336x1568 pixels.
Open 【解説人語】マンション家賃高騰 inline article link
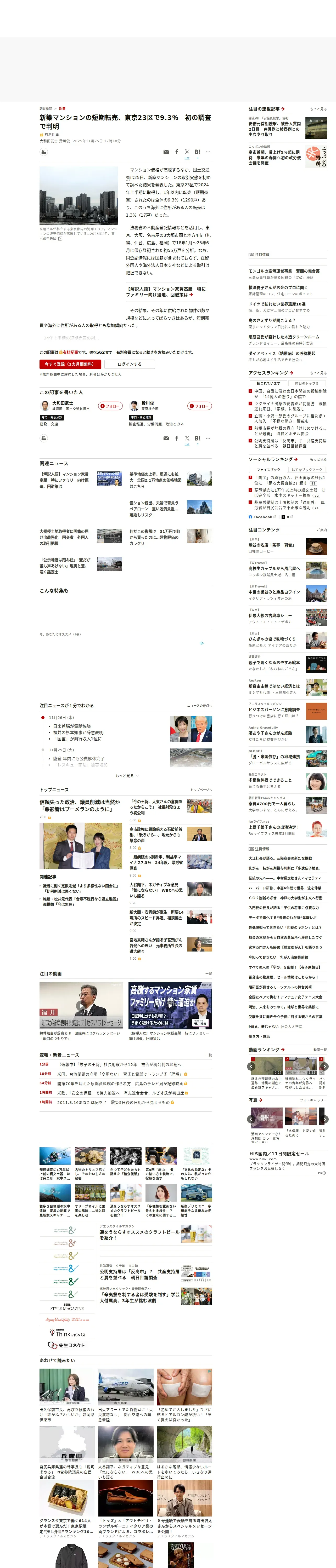tap(165, 292)
